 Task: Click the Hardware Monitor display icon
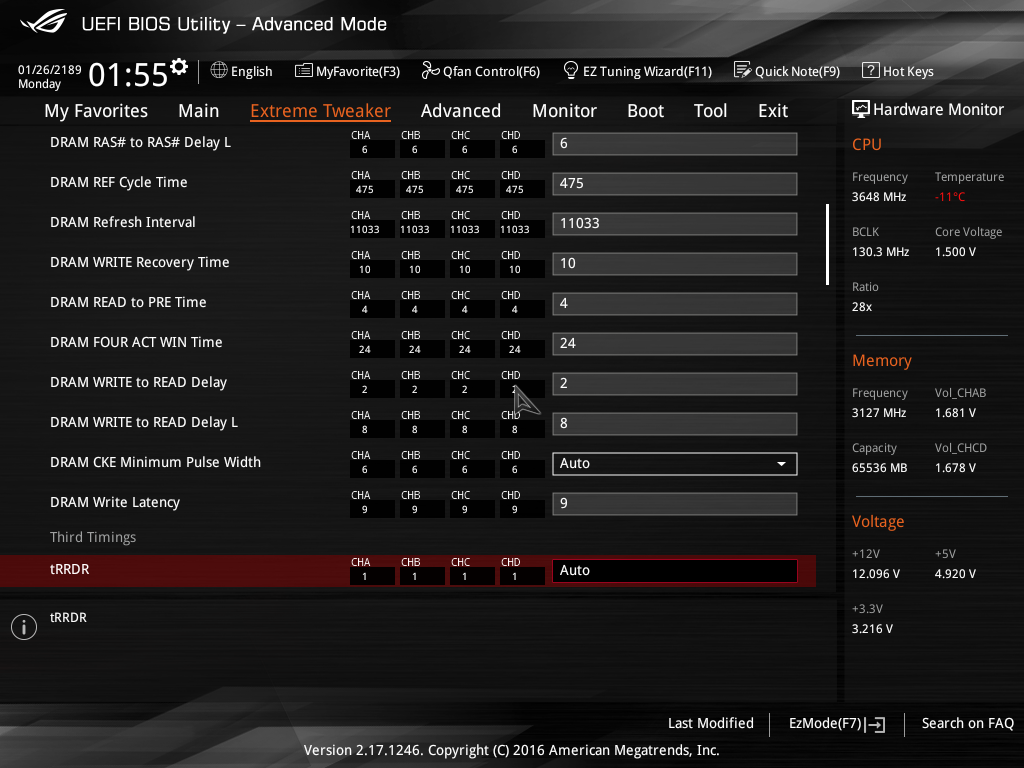(860, 110)
